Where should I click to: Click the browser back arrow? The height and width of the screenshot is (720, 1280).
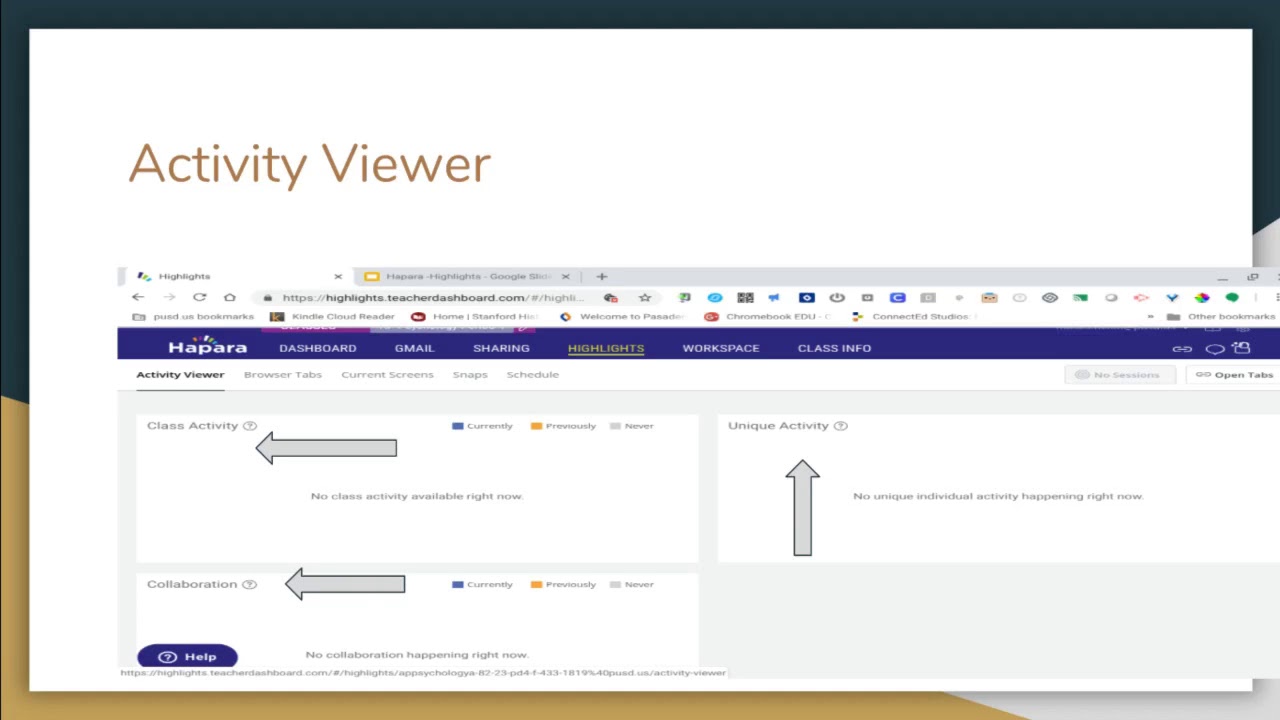pos(138,297)
